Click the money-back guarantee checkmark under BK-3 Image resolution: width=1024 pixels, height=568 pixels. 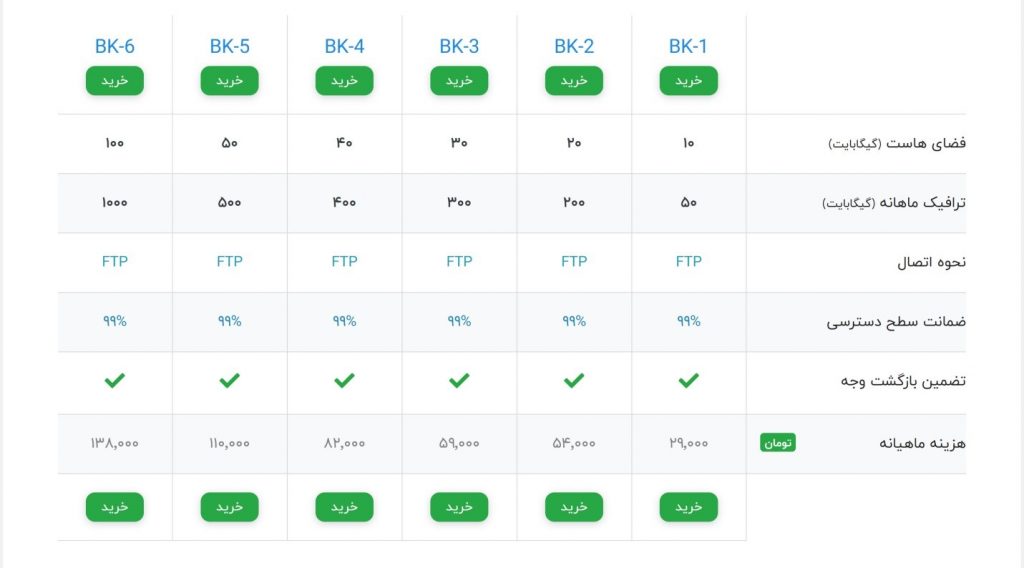(x=459, y=380)
